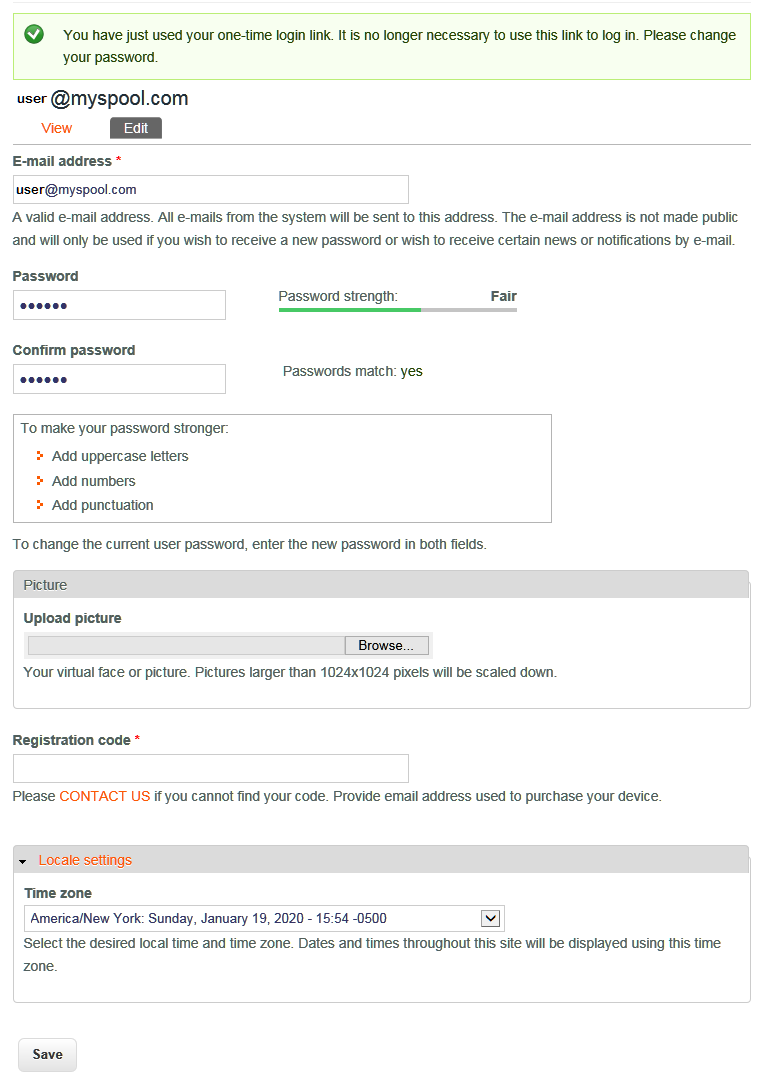The height and width of the screenshot is (1088, 765).
Task: Click the orange bullet beside Add uppercase letters
Action: 40,456
